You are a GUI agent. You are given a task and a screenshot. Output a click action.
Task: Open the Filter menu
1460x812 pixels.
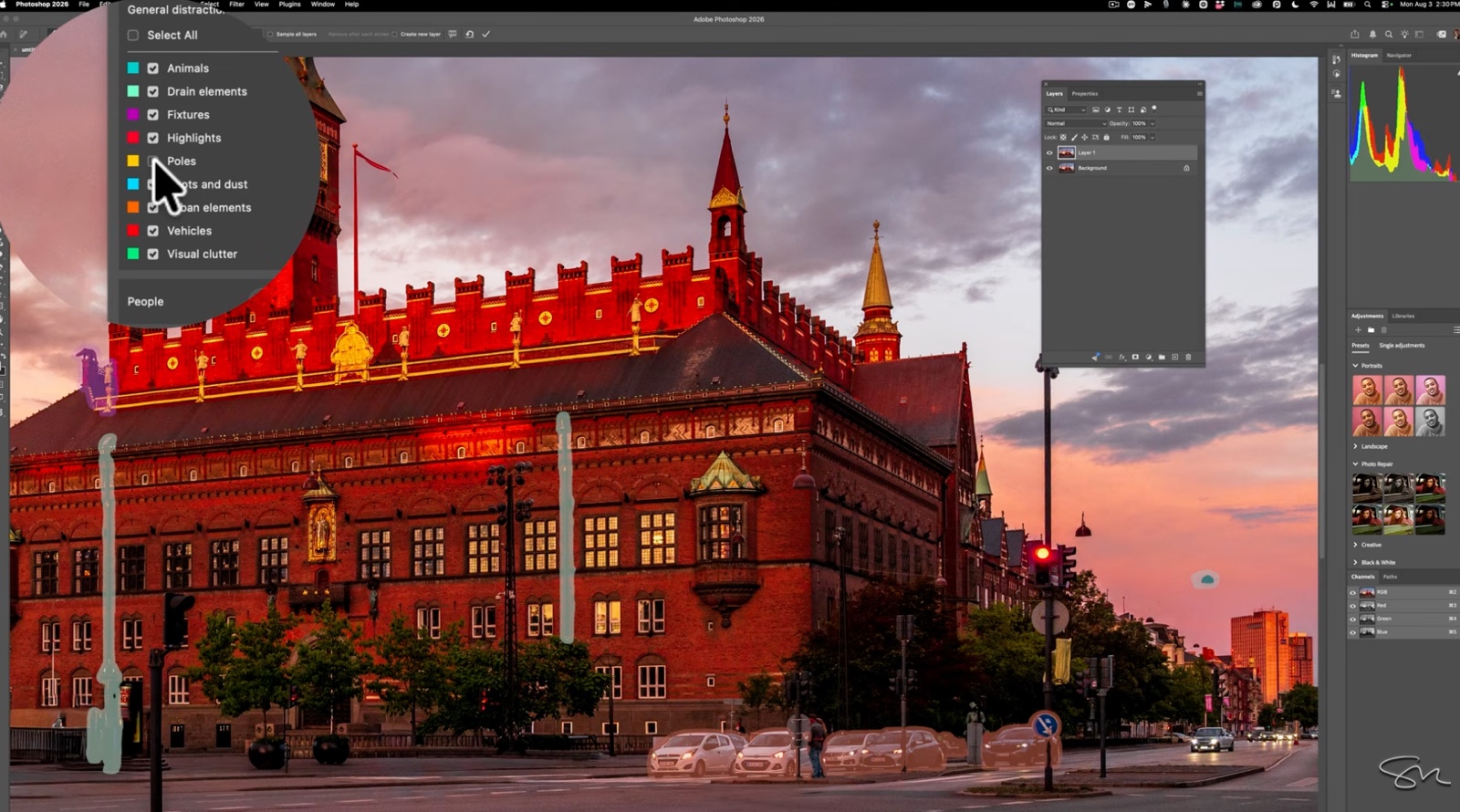click(x=236, y=5)
